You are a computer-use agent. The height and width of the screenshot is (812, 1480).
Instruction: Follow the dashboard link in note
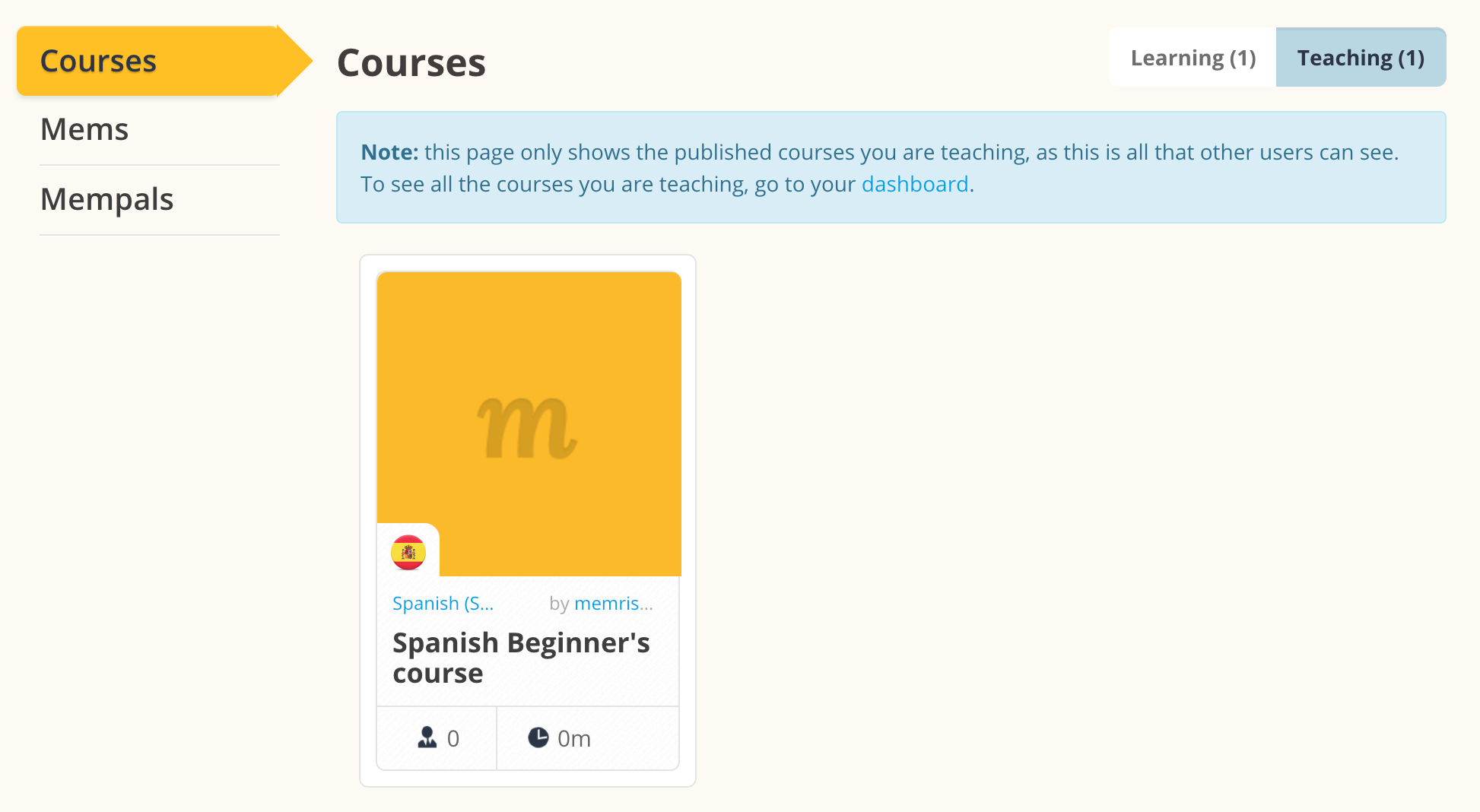click(x=915, y=184)
